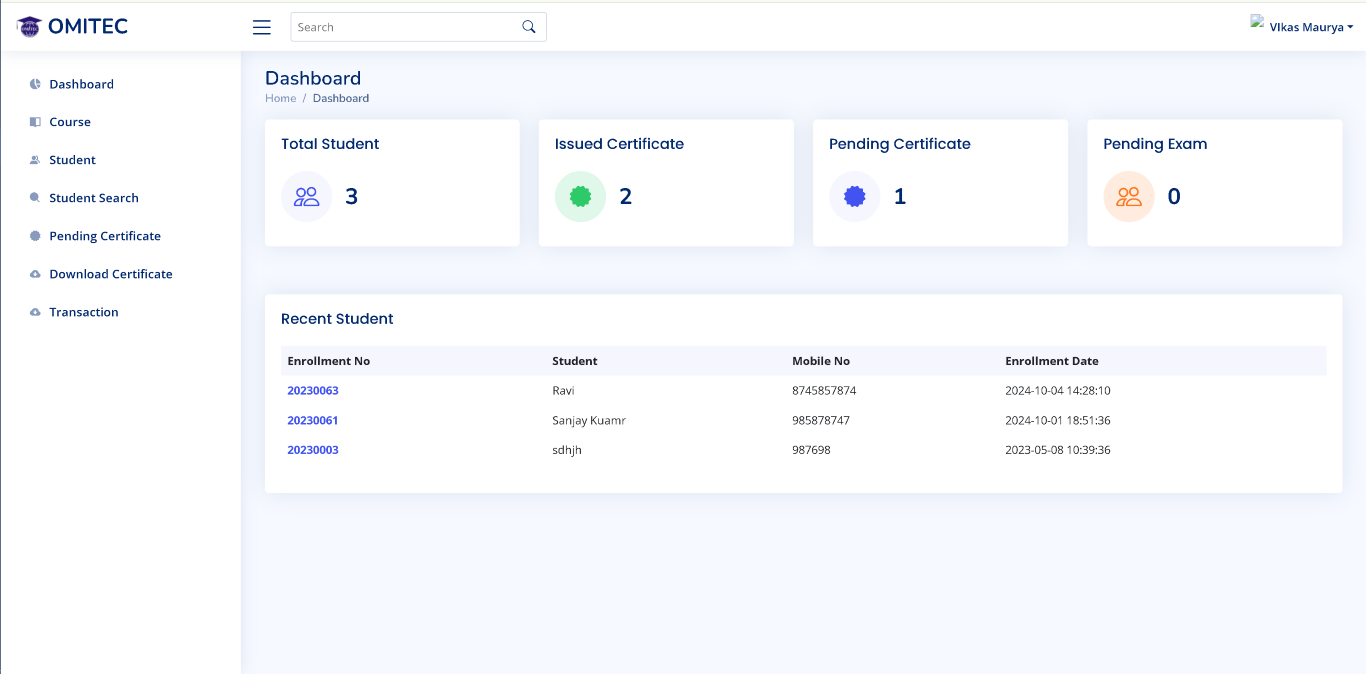Open enrollment number 20230061 link
This screenshot has width=1366, height=674.
pyautogui.click(x=313, y=421)
